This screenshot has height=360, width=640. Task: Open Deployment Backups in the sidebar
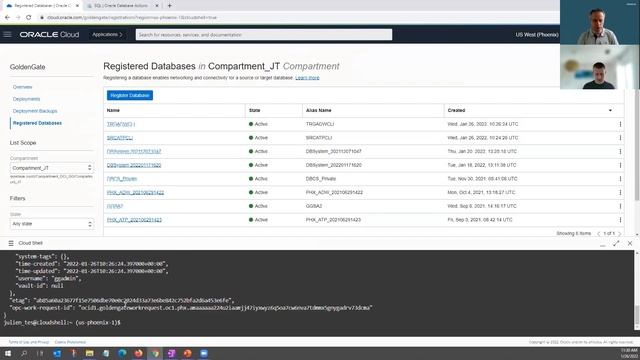[35, 111]
